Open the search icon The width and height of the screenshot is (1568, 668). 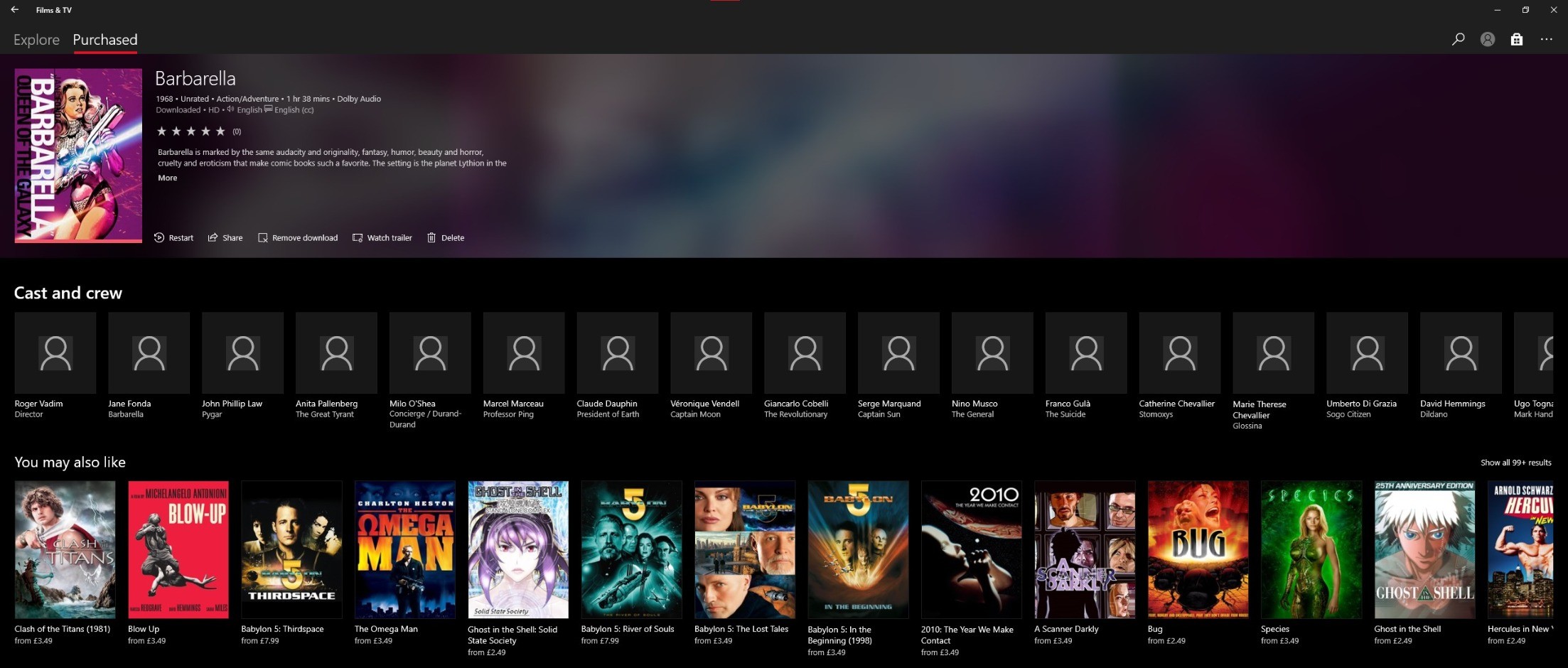click(x=1458, y=40)
